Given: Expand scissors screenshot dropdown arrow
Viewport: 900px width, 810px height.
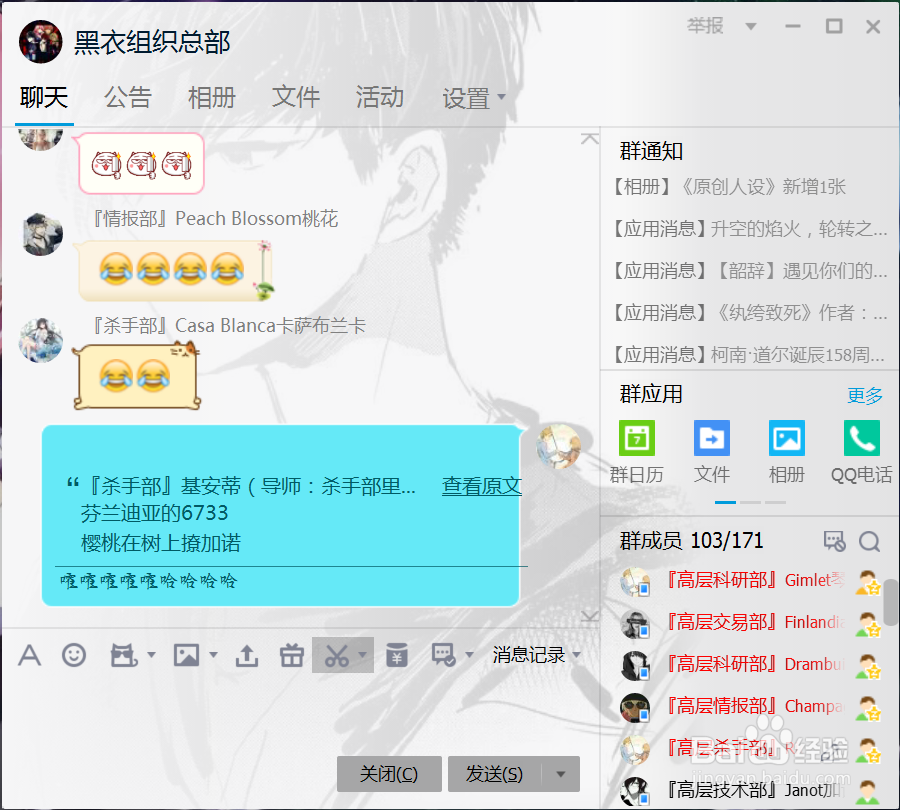Looking at the screenshot, I should pos(362,655).
